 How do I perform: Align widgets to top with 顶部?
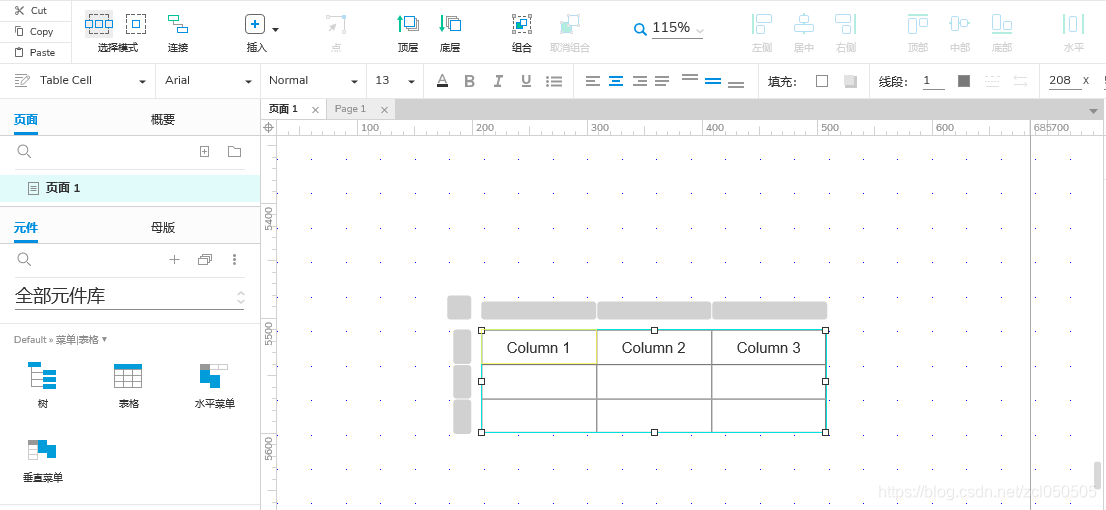point(918,24)
